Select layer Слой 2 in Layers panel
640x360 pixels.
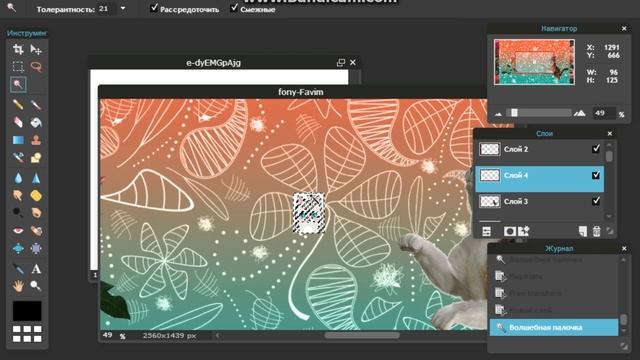click(x=539, y=149)
